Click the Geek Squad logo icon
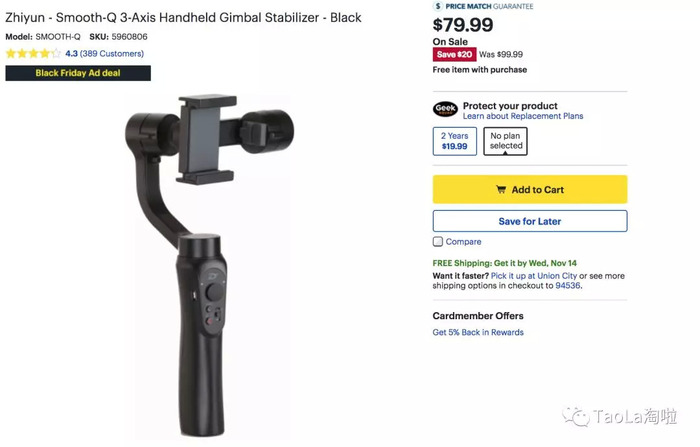Screen dimensions: 700x447 445,109
